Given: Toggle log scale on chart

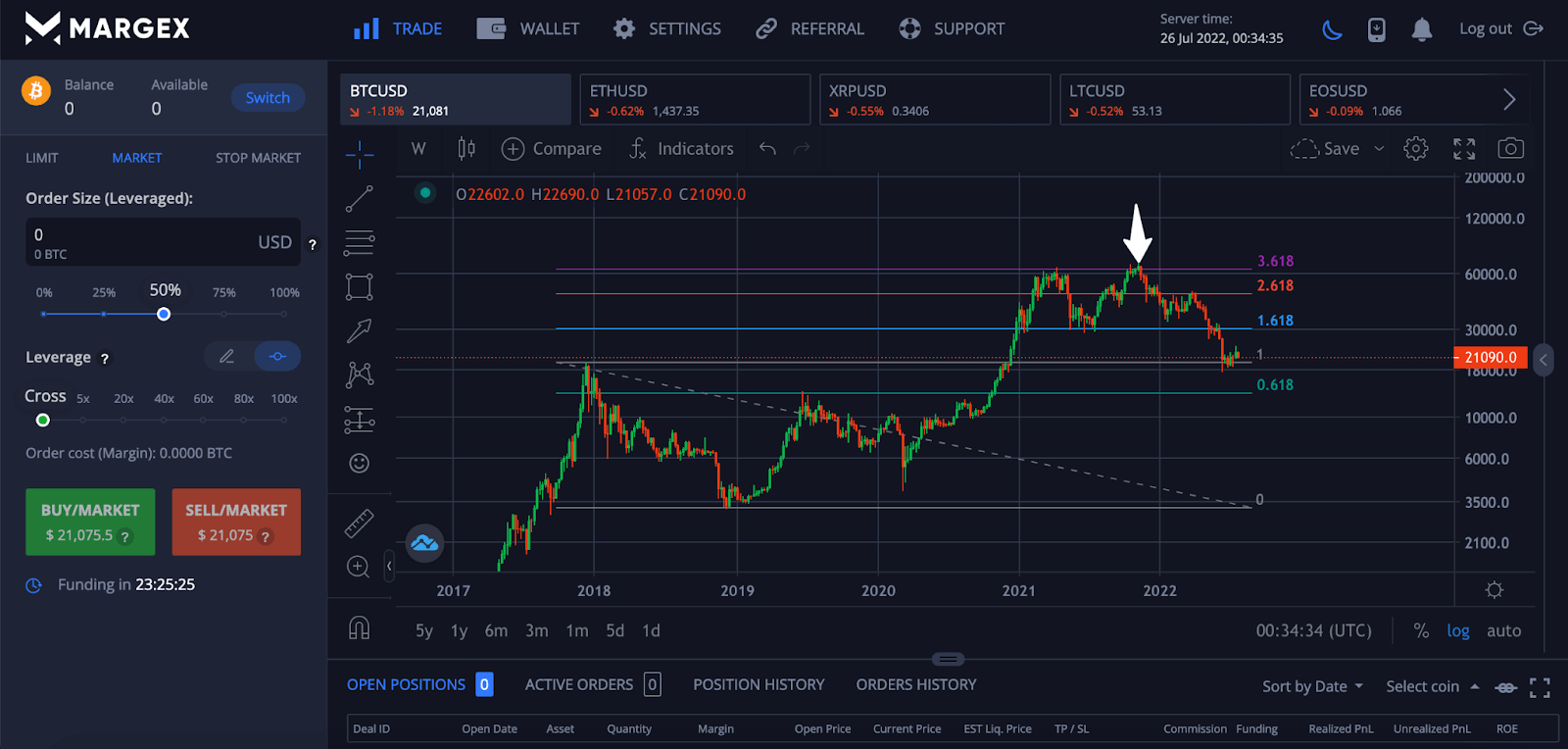Looking at the screenshot, I should click(x=1457, y=630).
